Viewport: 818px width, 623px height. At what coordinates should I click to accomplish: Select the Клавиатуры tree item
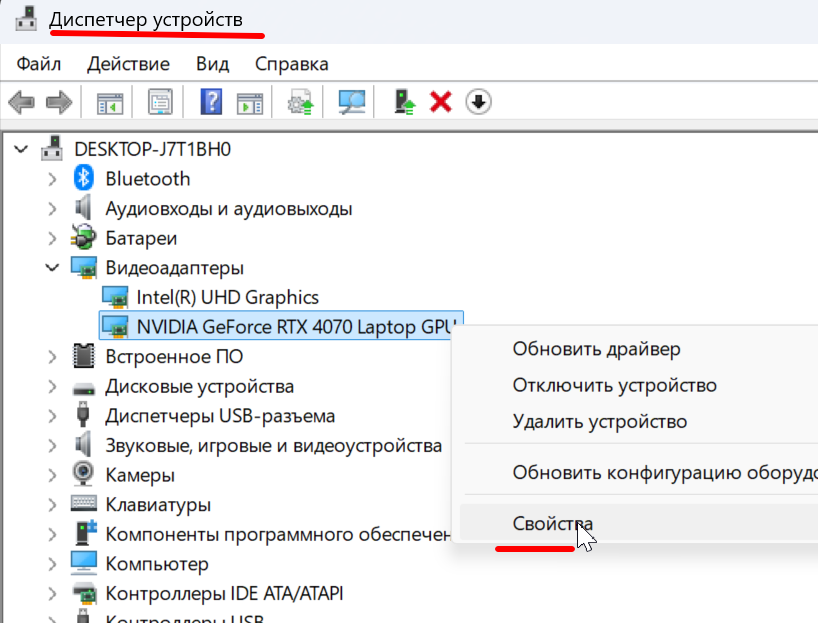[157, 505]
